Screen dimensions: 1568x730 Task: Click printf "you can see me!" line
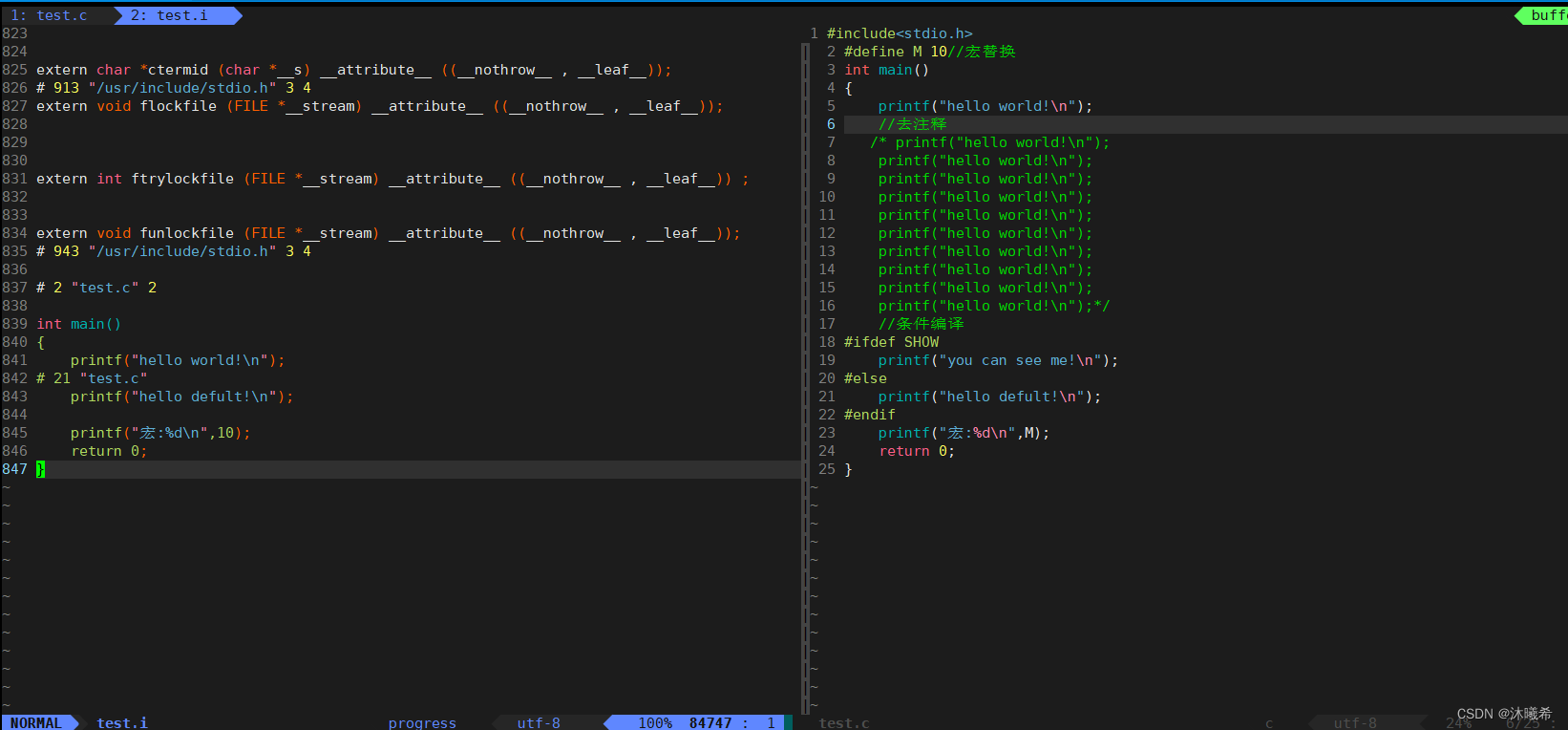pyautogui.click(x=998, y=360)
